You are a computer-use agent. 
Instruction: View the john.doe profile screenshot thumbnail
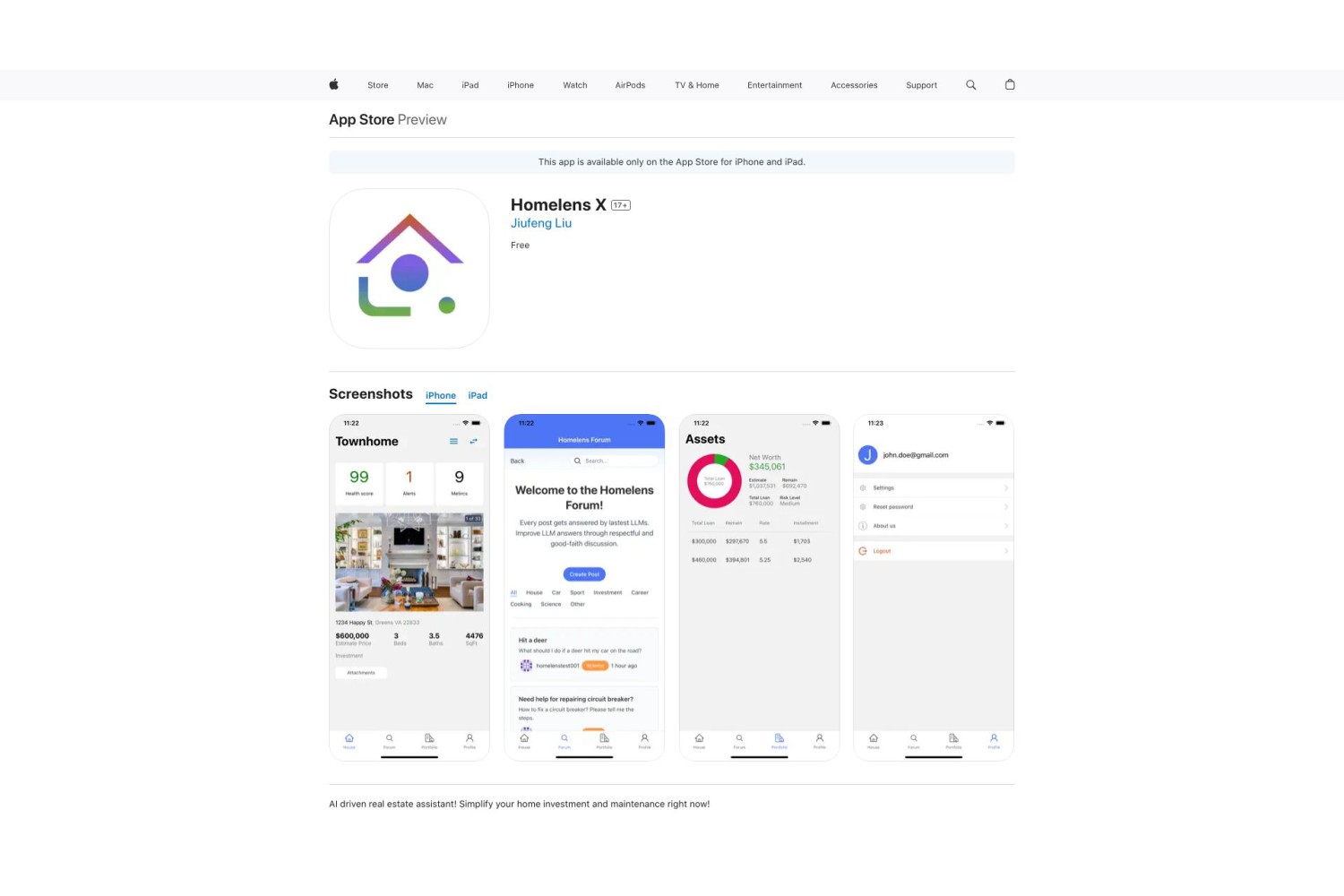pos(934,588)
